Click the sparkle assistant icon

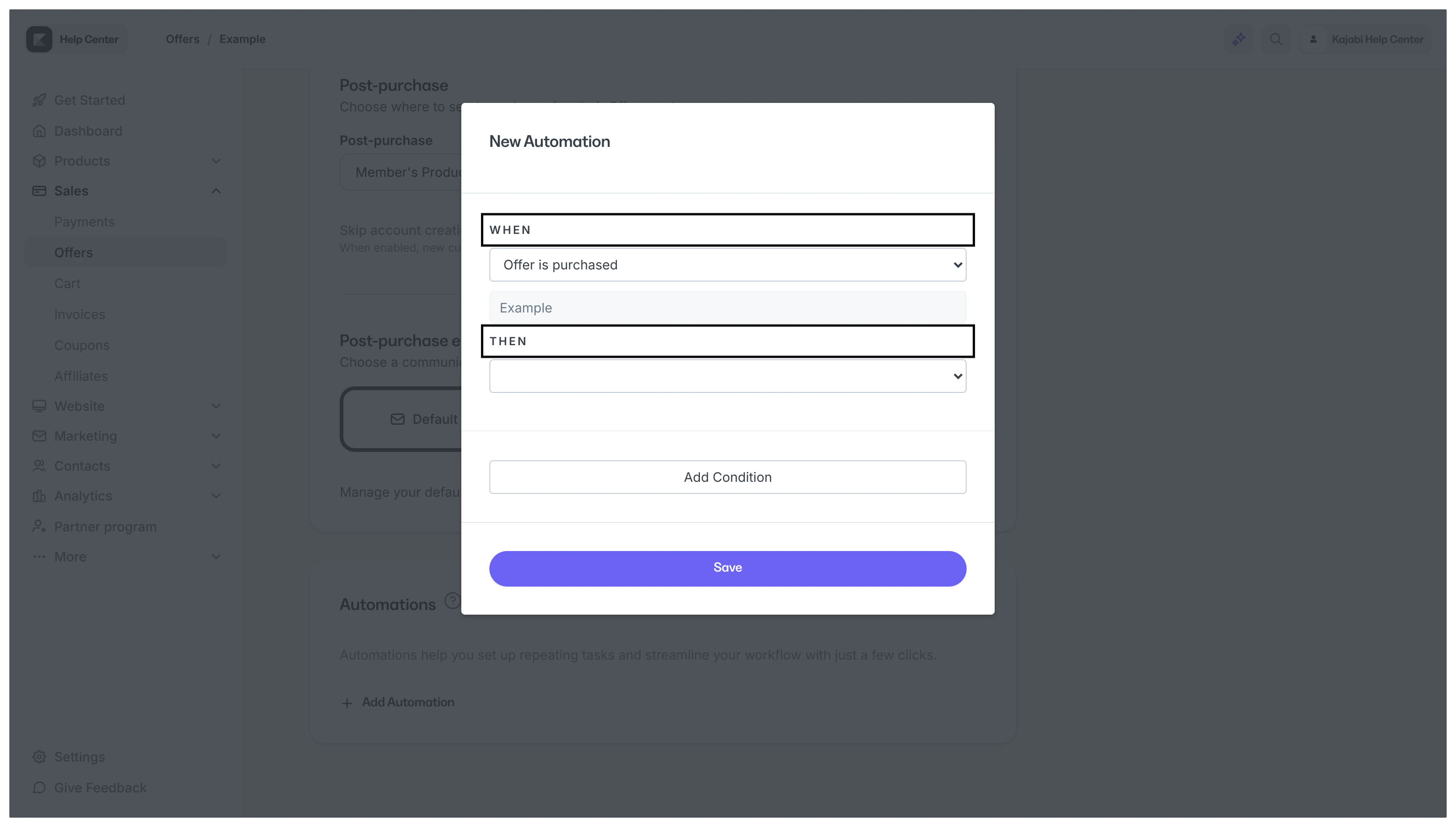(x=1239, y=39)
